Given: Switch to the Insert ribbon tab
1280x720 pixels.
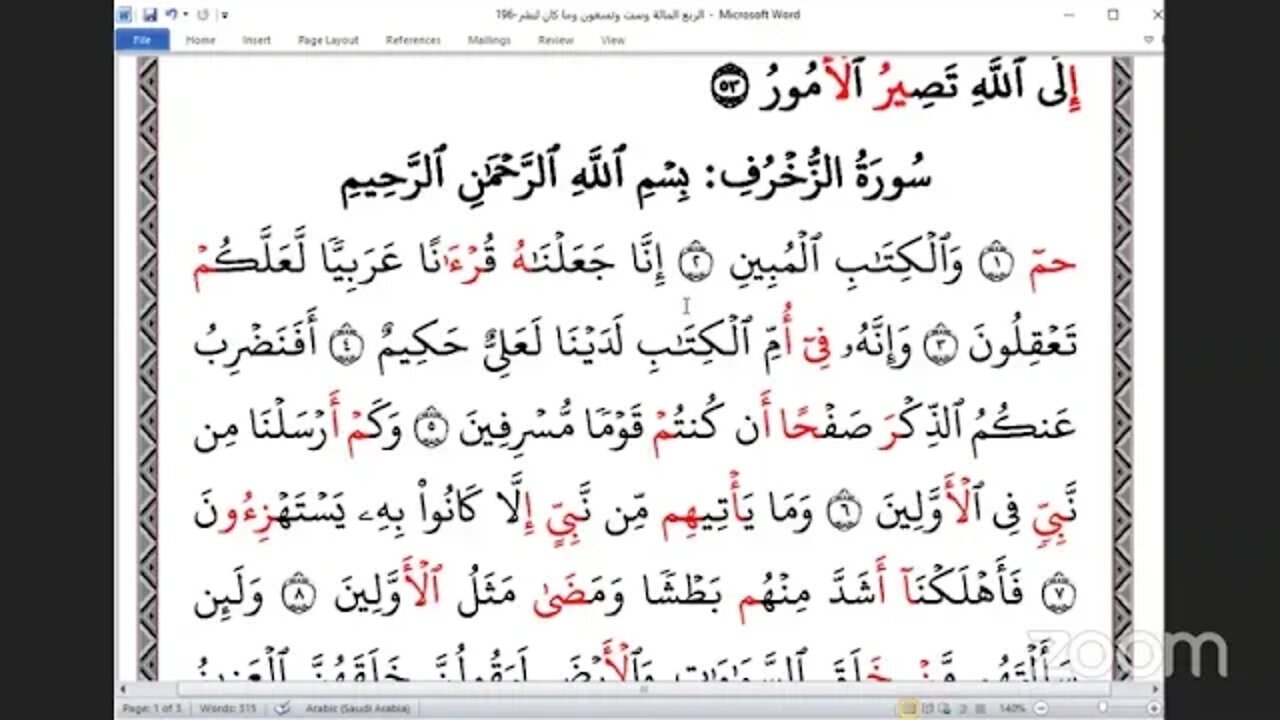Looking at the screenshot, I should point(257,40).
